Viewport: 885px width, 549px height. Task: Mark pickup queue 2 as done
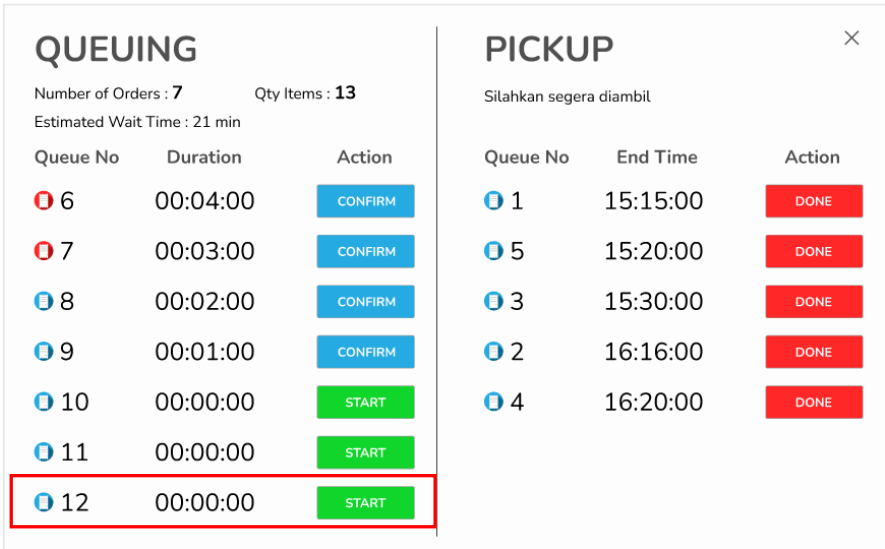(813, 352)
